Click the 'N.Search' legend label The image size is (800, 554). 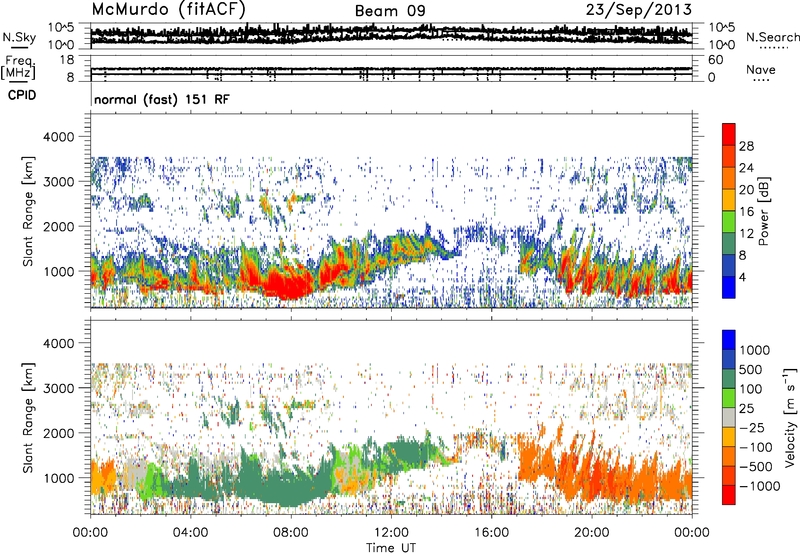(772, 37)
